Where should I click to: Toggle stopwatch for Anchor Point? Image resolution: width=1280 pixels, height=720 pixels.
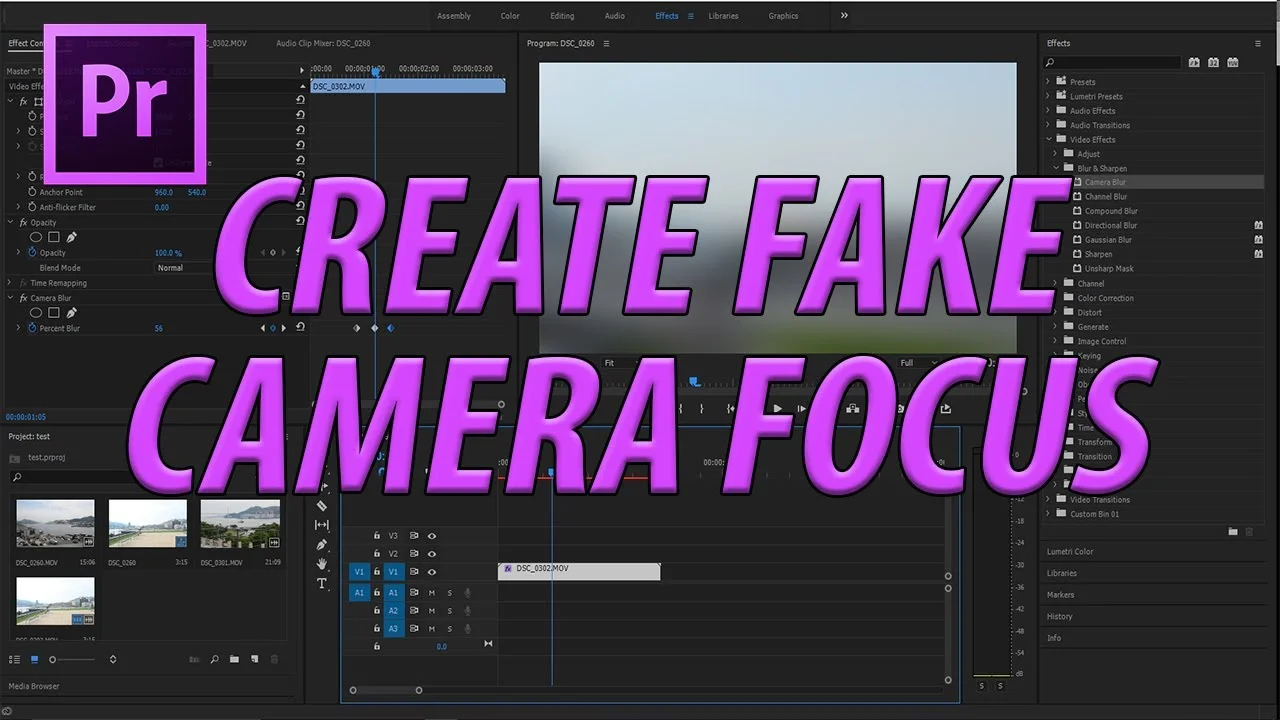(31, 192)
